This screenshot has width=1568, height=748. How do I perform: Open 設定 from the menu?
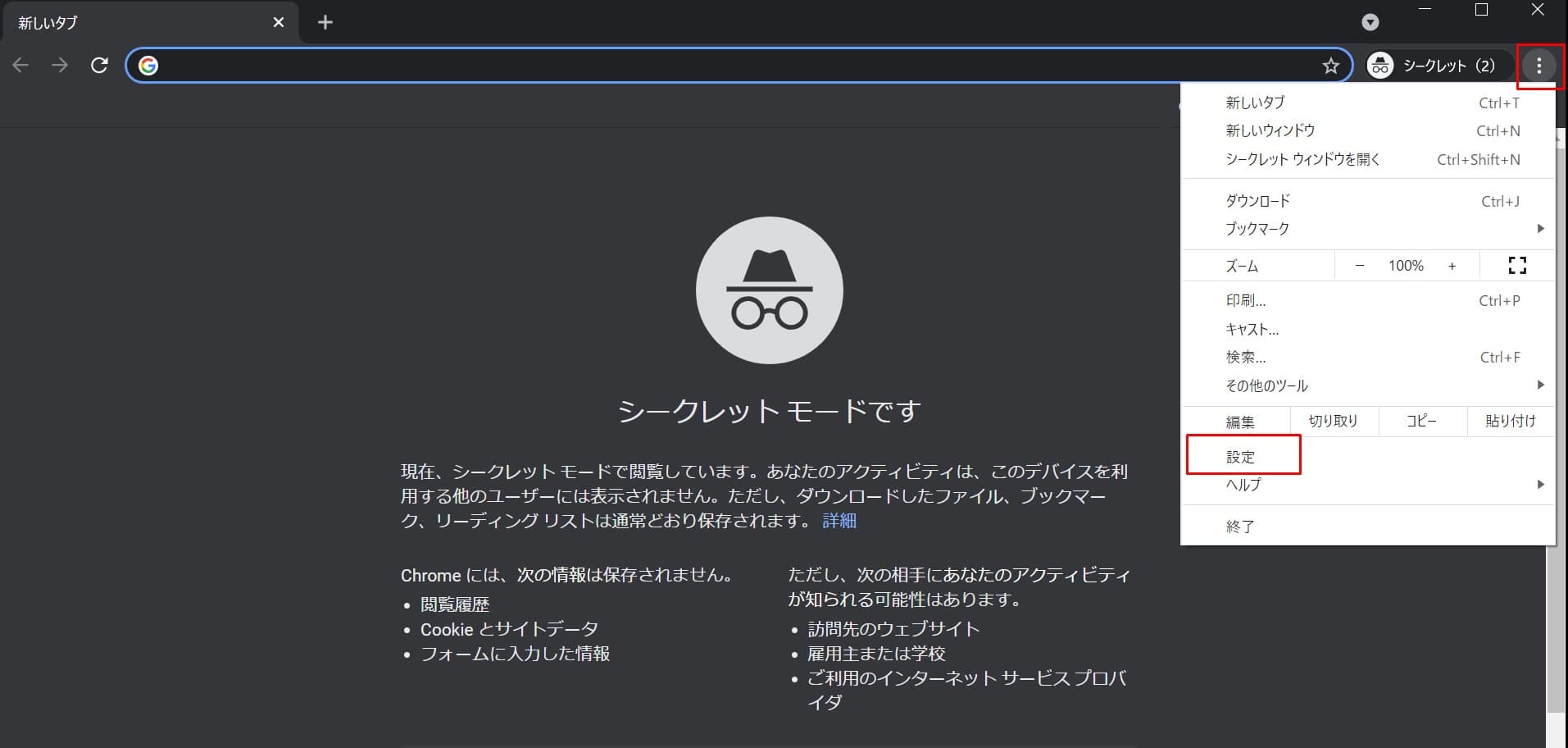coord(1367,457)
